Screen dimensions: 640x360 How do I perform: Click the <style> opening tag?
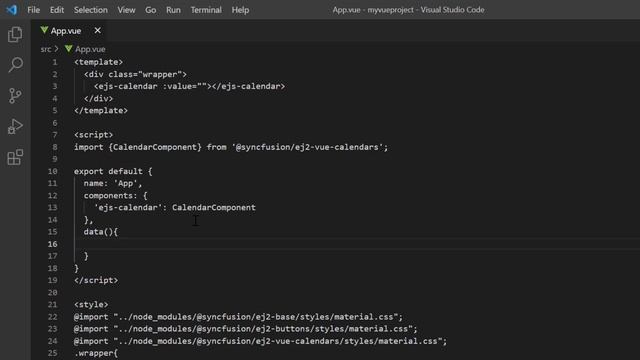pos(91,304)
